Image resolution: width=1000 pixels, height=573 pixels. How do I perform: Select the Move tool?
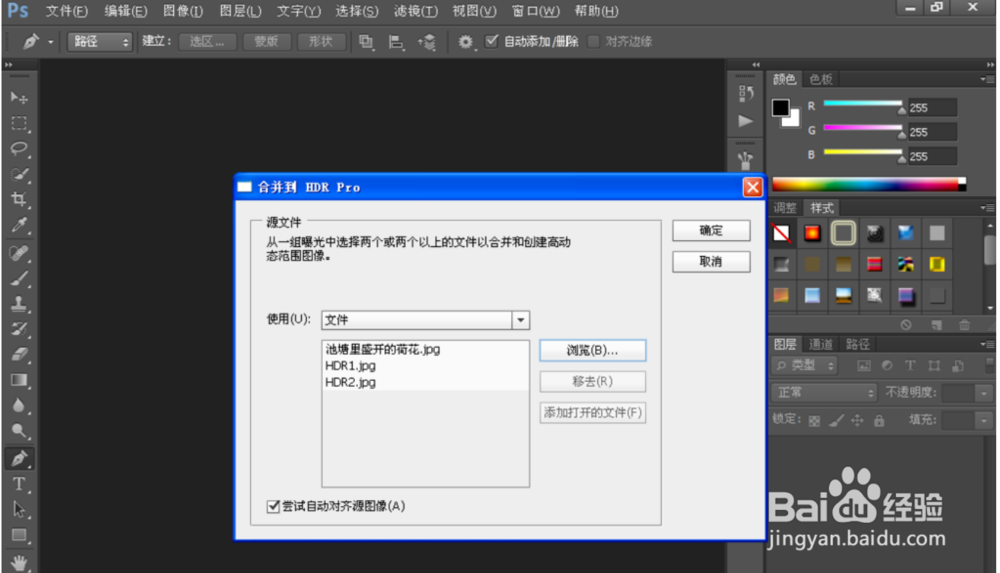click(19, 98)
